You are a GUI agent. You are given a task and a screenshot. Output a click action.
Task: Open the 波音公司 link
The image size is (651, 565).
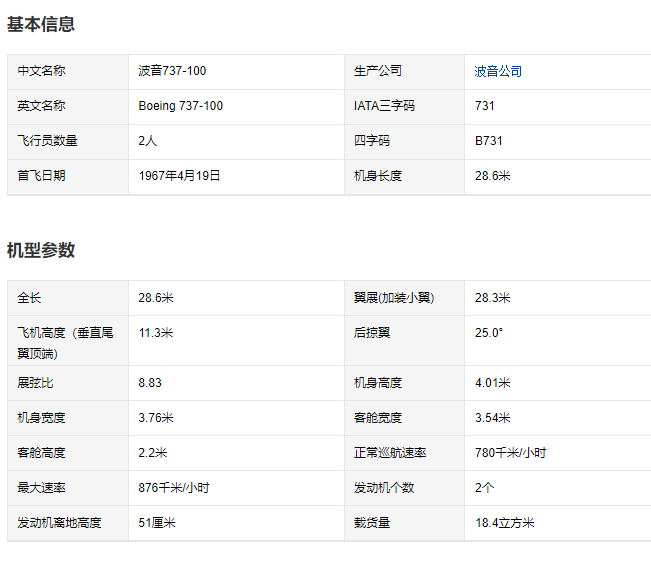point(498,71)
